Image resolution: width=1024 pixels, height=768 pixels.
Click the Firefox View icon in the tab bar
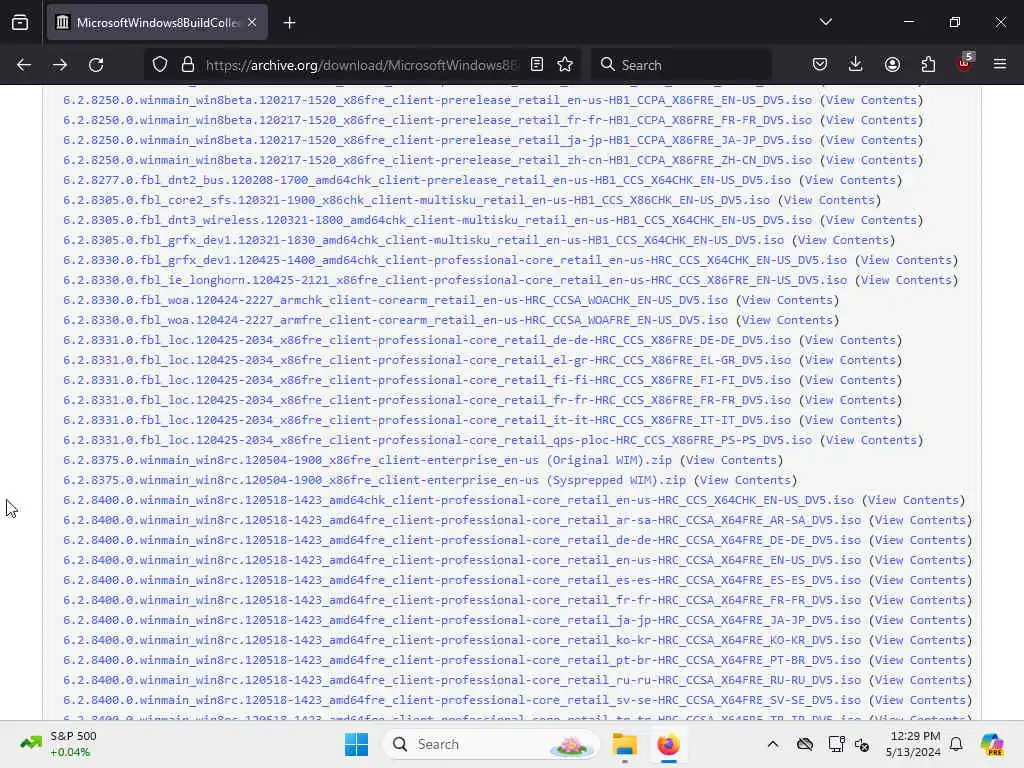20,22
